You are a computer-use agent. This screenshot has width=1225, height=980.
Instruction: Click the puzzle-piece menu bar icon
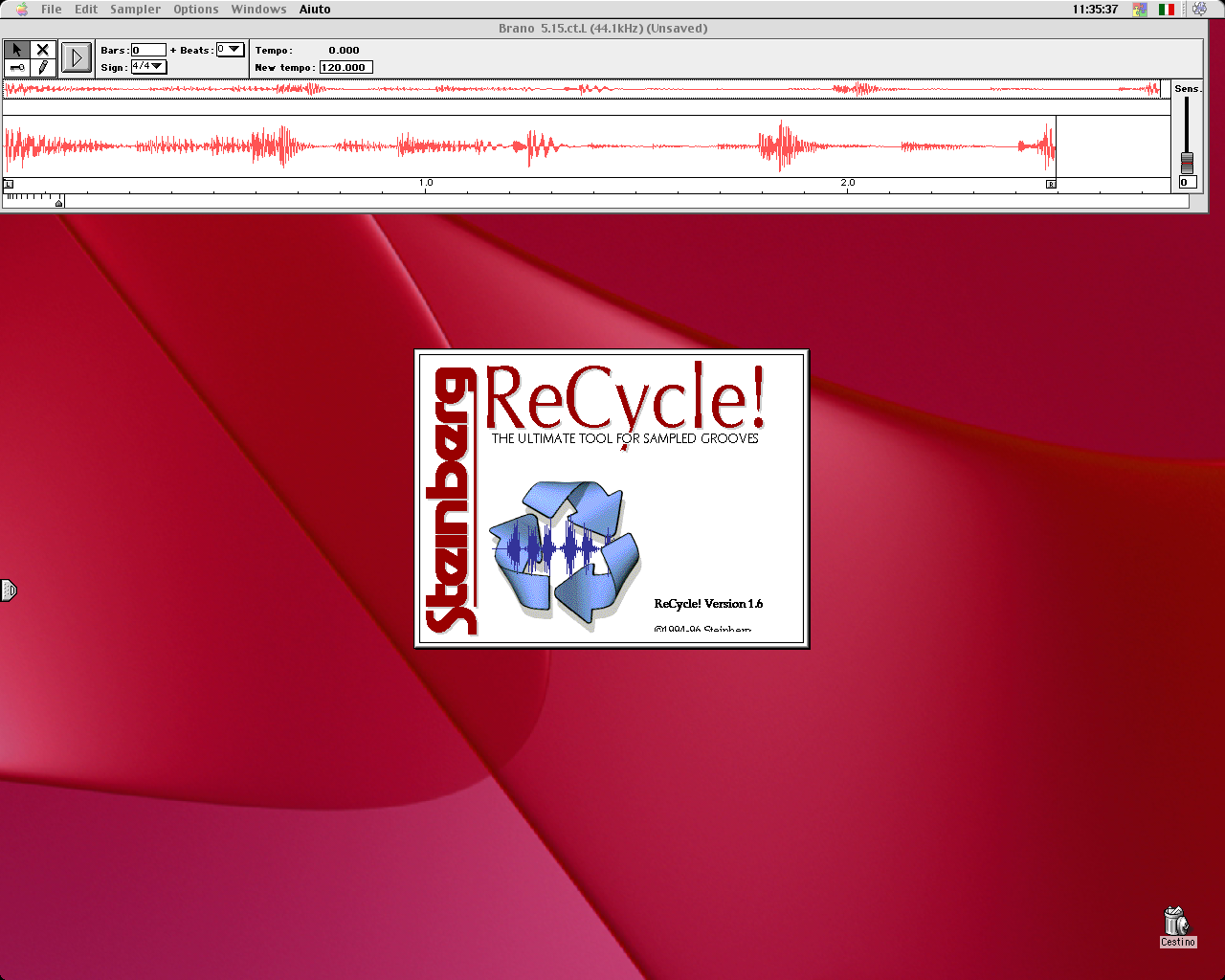click(x=1140, y=9)
